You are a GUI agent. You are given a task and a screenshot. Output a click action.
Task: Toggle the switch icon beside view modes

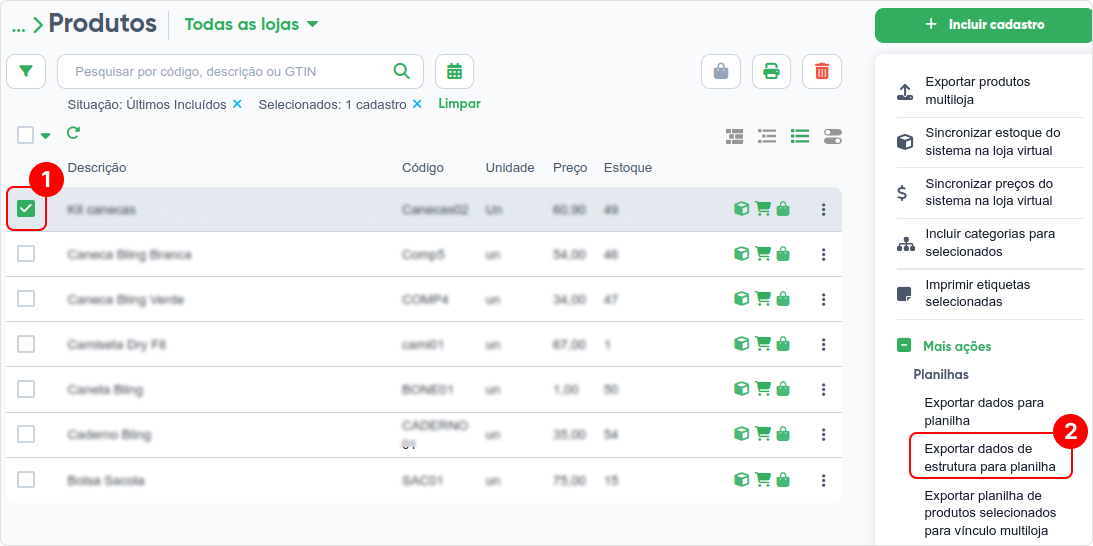[832, 136]
